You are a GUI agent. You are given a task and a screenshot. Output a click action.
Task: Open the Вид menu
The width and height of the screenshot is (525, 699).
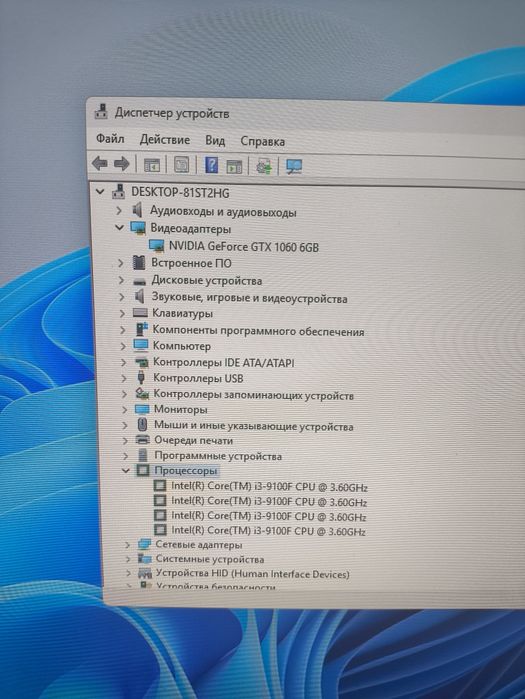[x=215, y=141]
